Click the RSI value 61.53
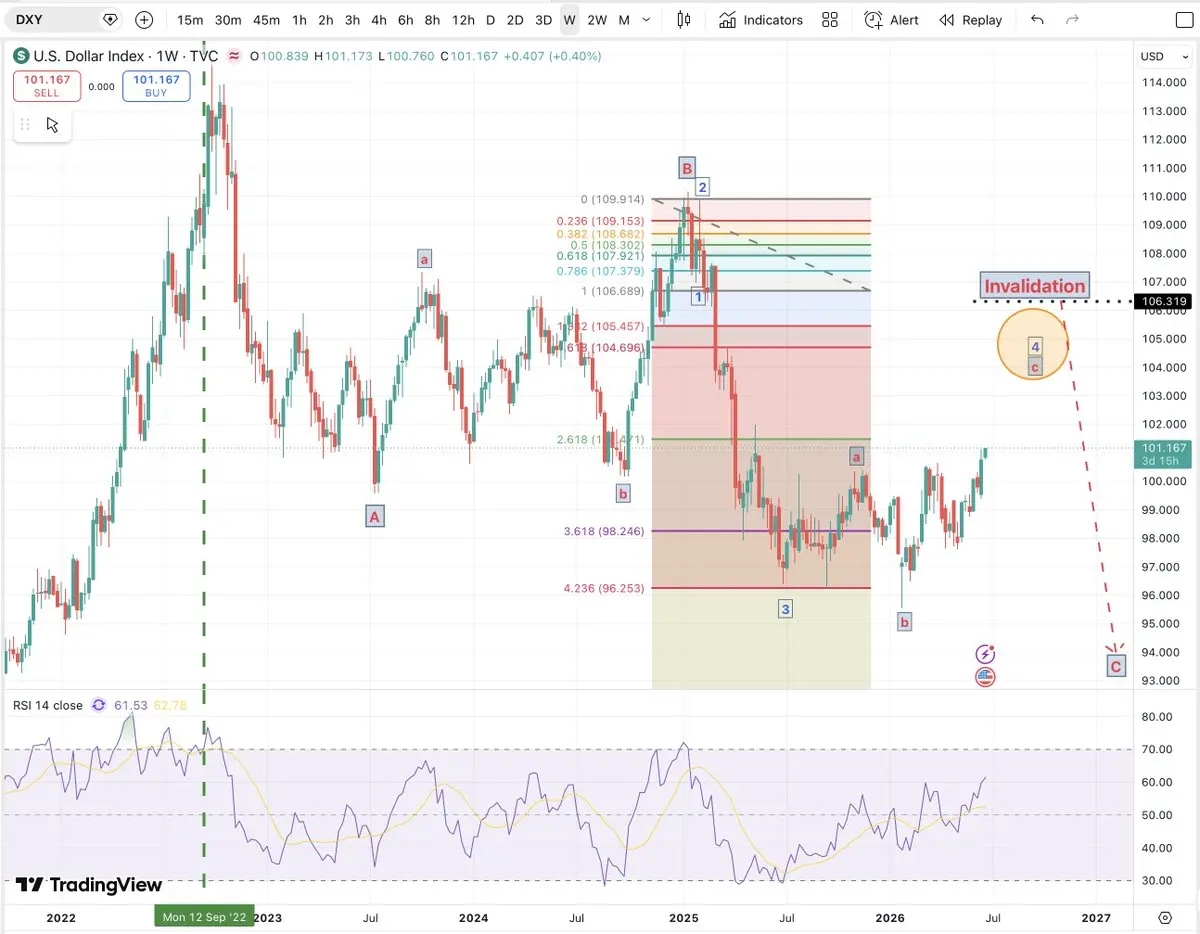This screenshot has width=1200, height=934. [130, 705]
